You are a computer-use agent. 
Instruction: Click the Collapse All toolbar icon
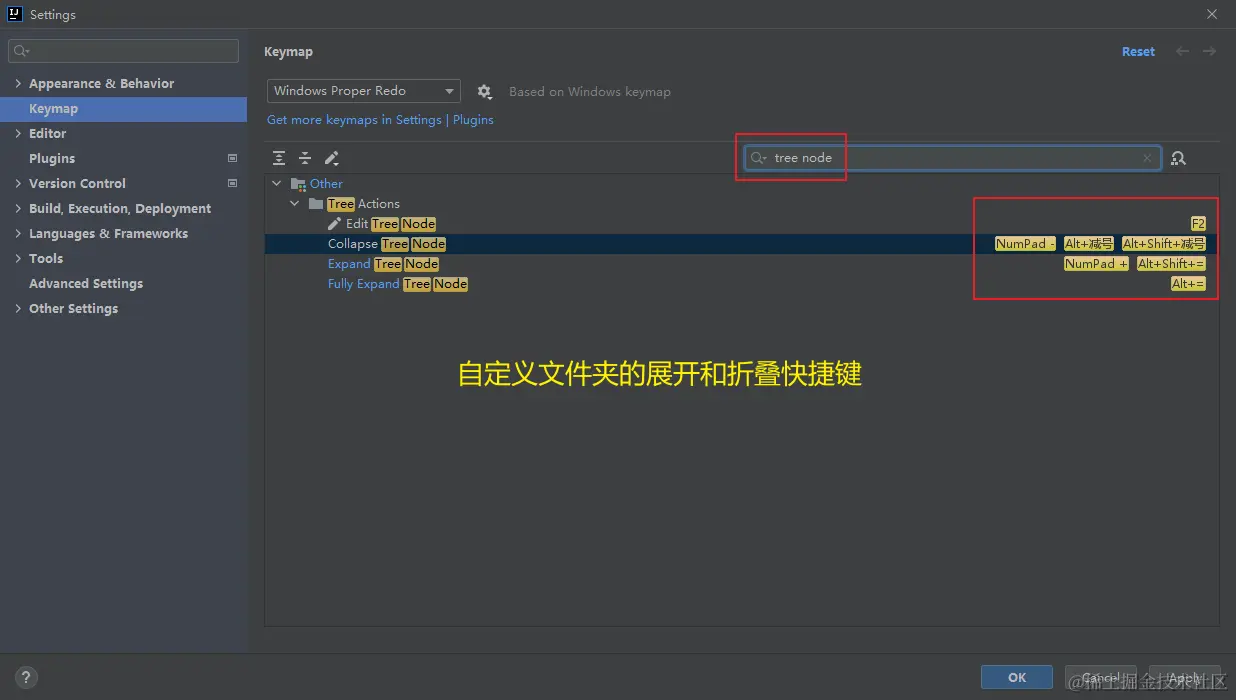(x=305, y=158)
